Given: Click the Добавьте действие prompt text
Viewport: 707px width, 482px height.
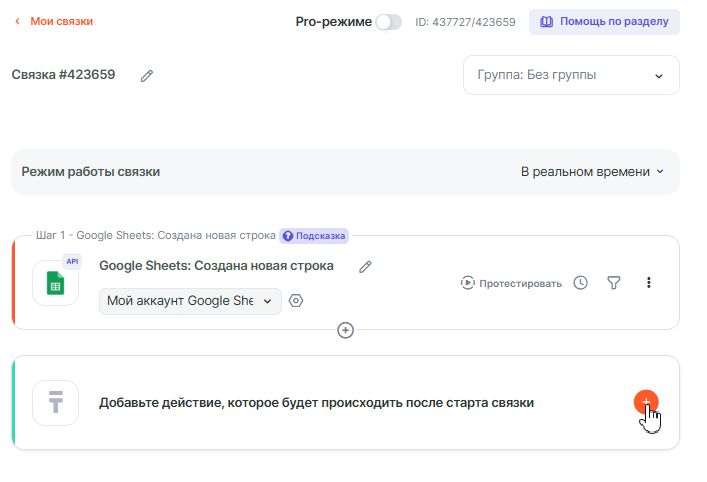Looking at the screenshot, I should [316, 403].
